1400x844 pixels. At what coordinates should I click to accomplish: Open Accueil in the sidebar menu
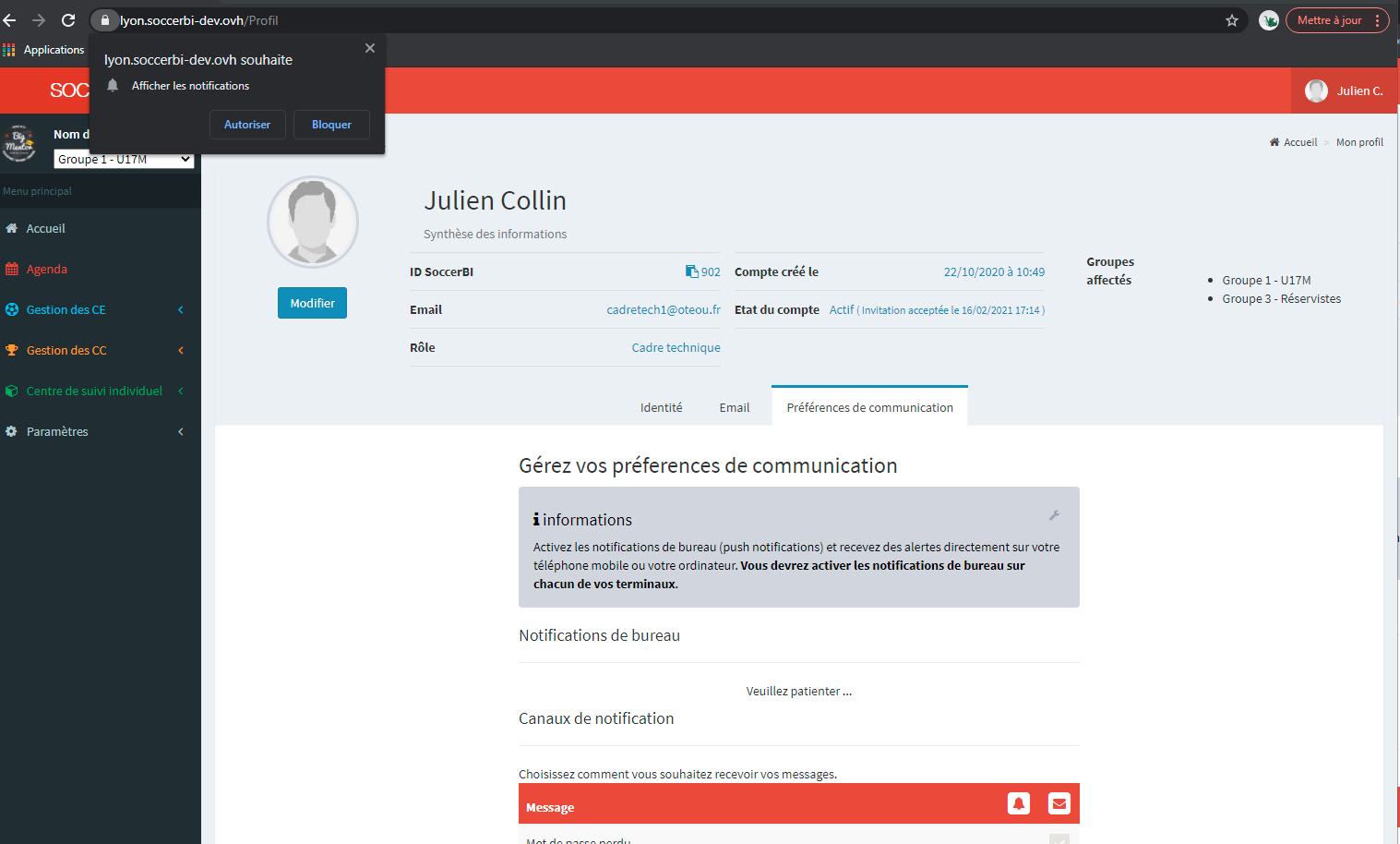pos(45,228)
